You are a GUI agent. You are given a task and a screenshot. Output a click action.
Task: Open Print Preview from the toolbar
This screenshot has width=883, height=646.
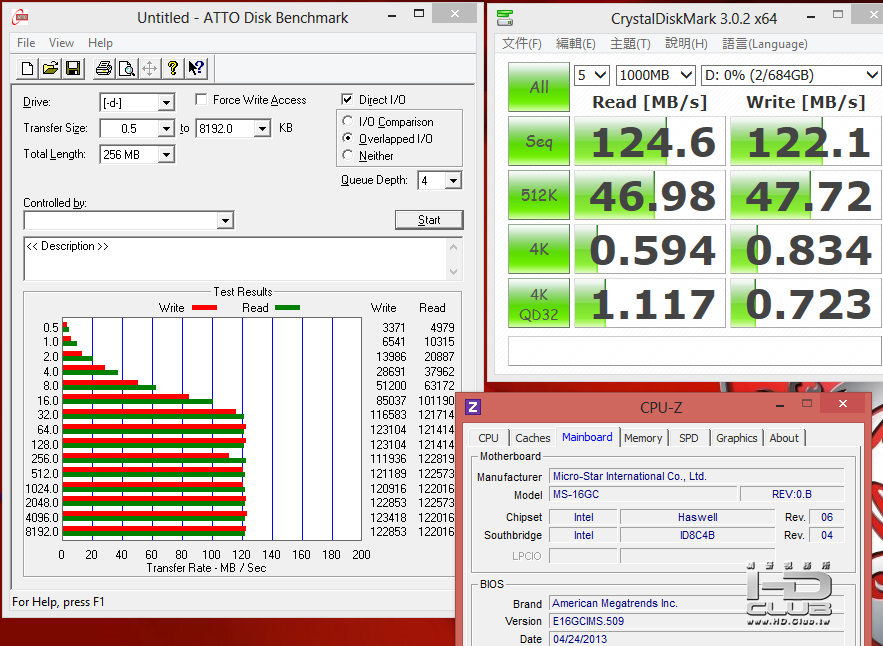(x=127, y=68)
